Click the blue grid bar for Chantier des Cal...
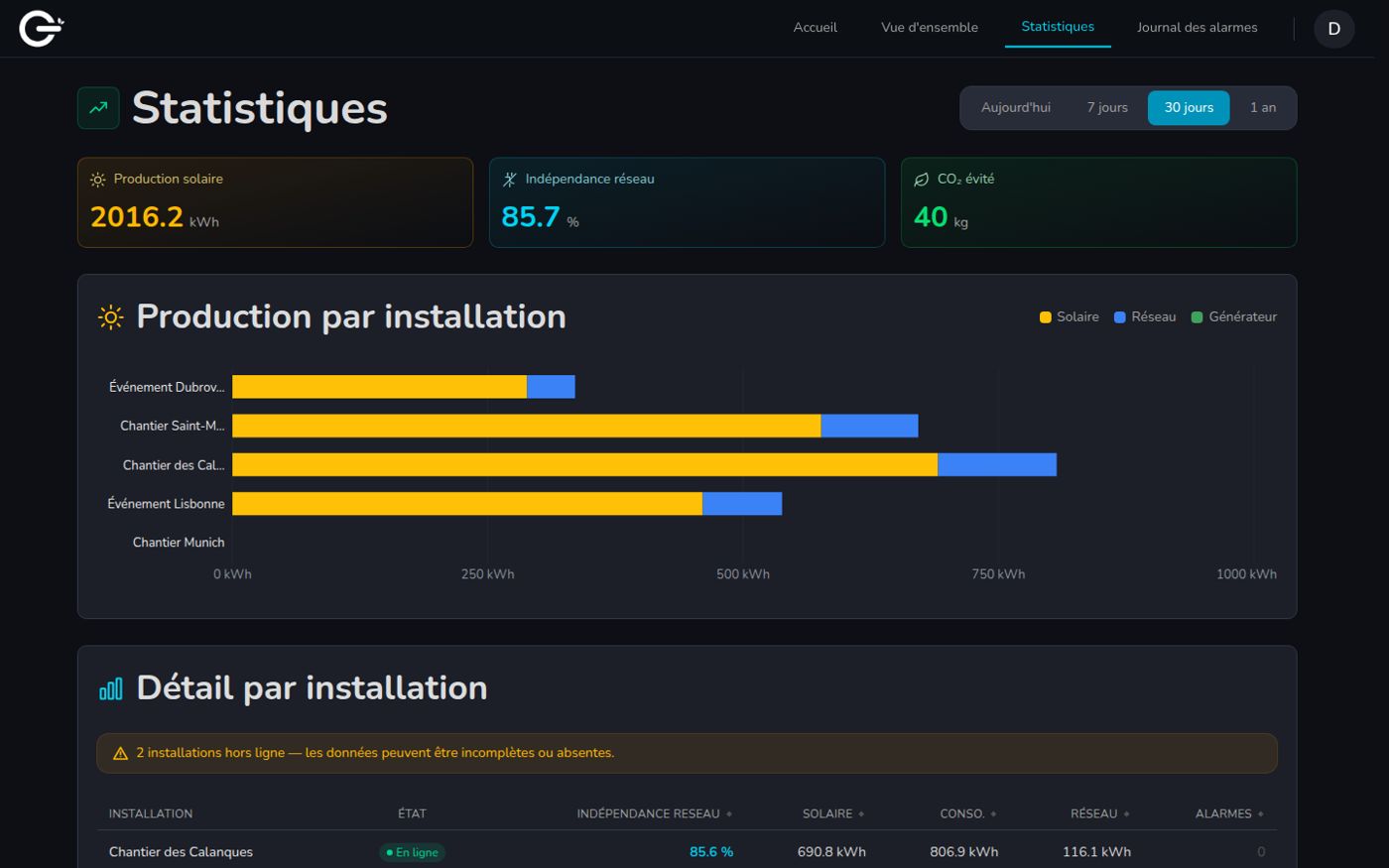Screen dimensions: 1389x868 997,465
